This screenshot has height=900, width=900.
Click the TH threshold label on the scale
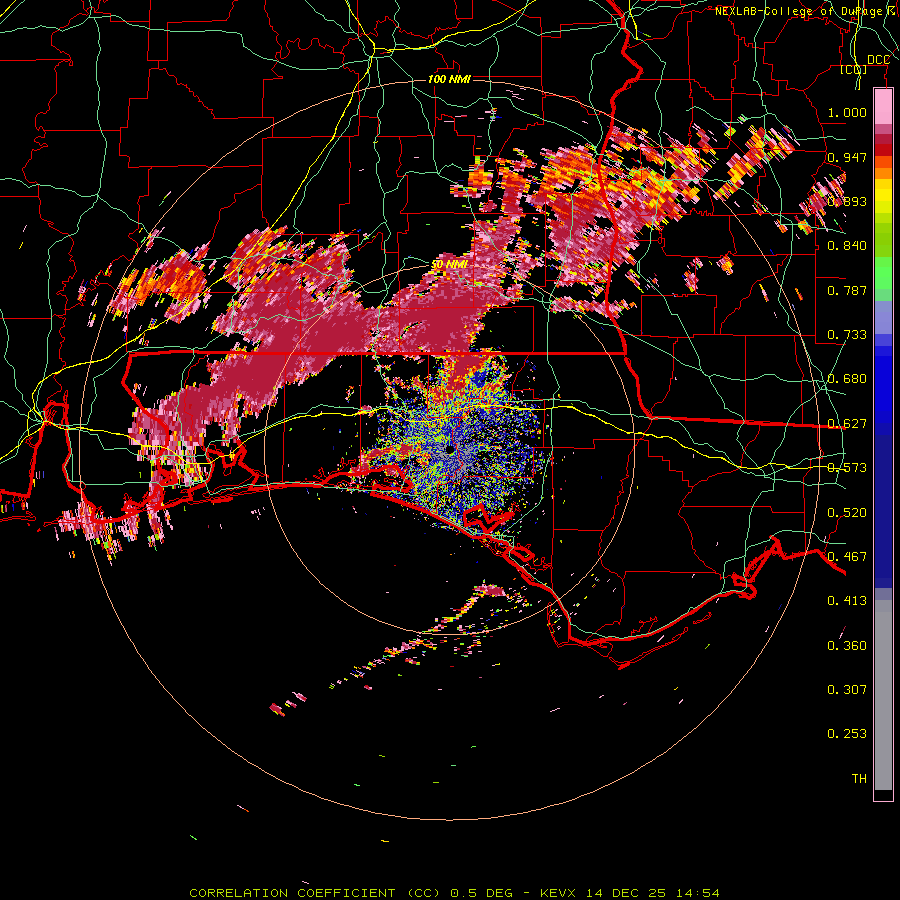tap(859, 779)
